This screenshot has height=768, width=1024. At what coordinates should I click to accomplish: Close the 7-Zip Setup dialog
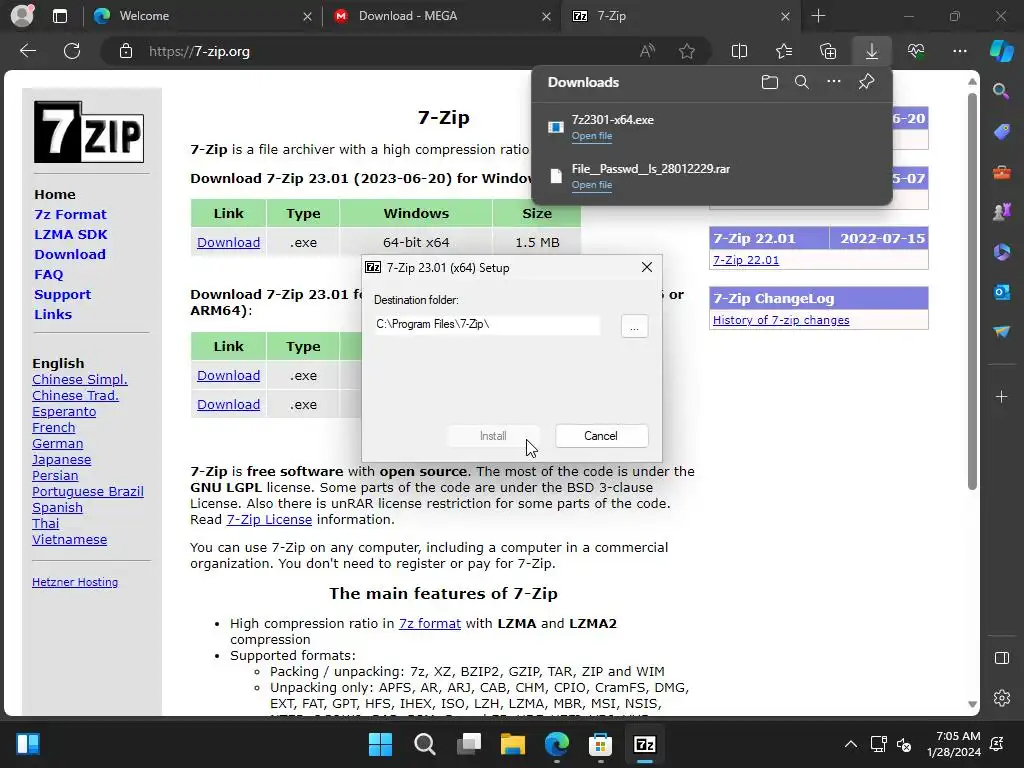pos(647,267)
